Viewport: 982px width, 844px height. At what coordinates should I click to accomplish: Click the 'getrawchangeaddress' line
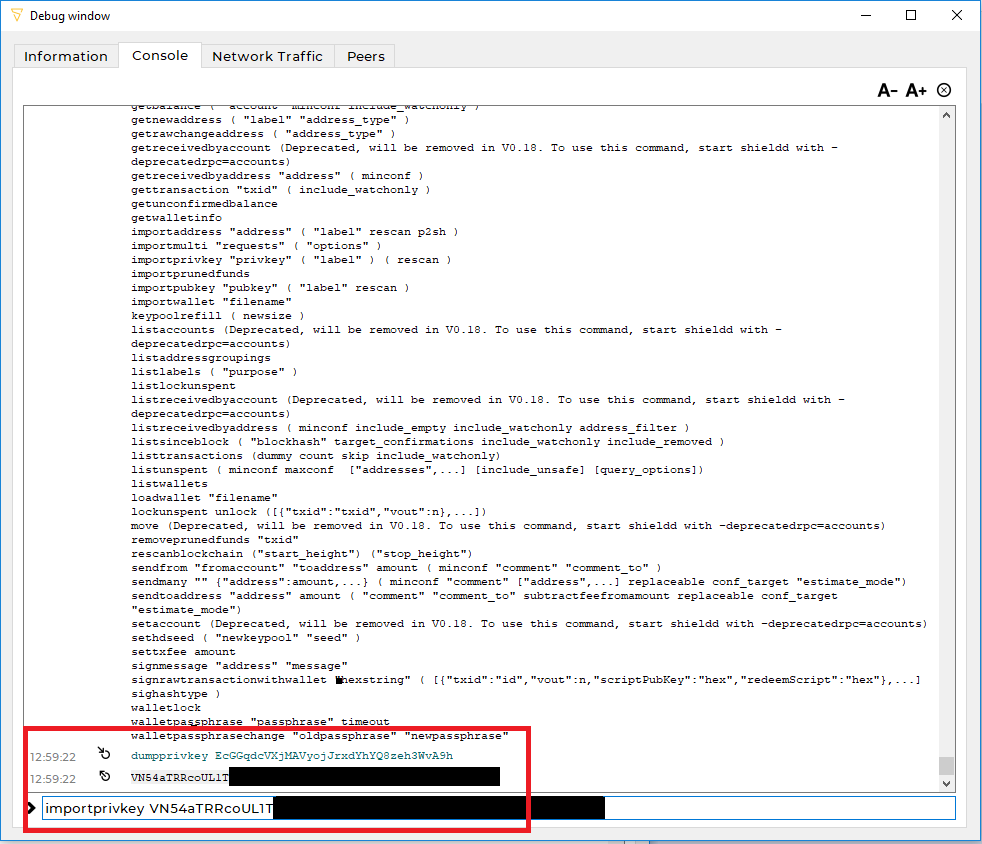pos(264,134)
